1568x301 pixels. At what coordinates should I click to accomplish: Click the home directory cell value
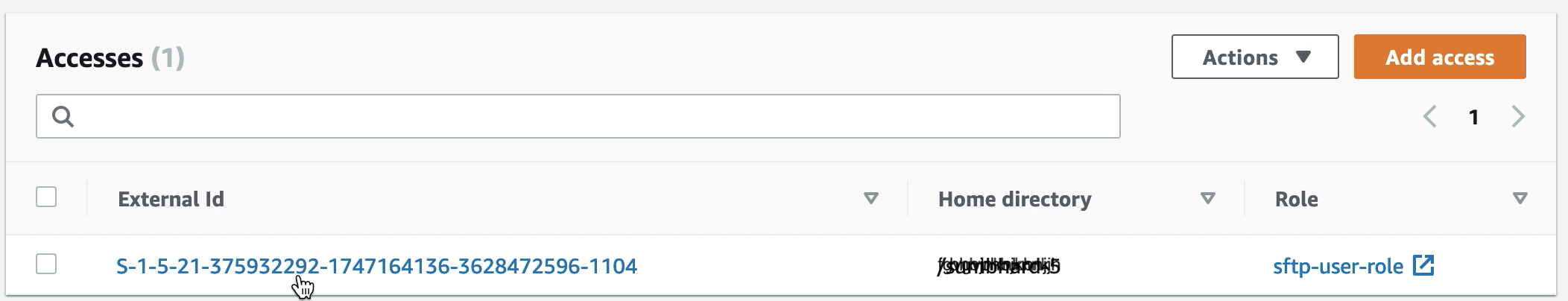point(999,266)
